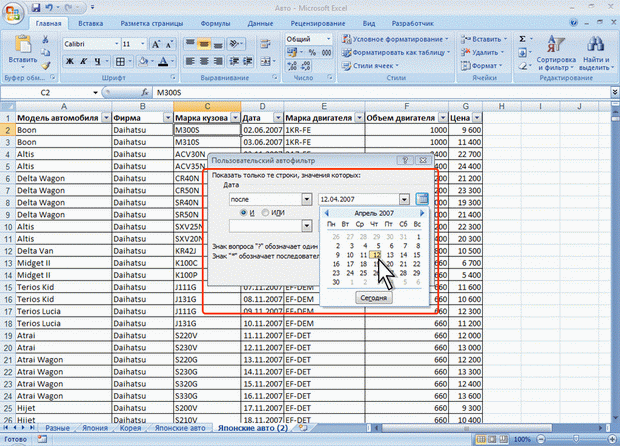Viewport: 620px width, 446px height.
Task: Open filter arrow for Фирма column
Action: [168, 118]
